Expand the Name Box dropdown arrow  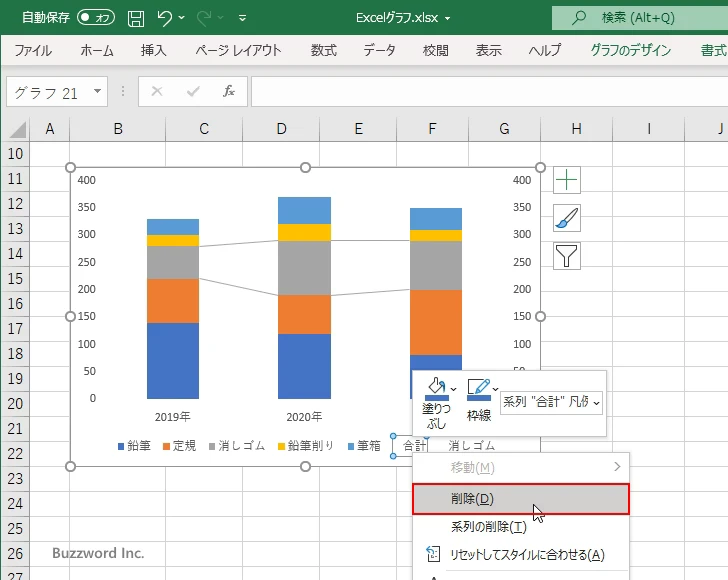coord(98,91)
